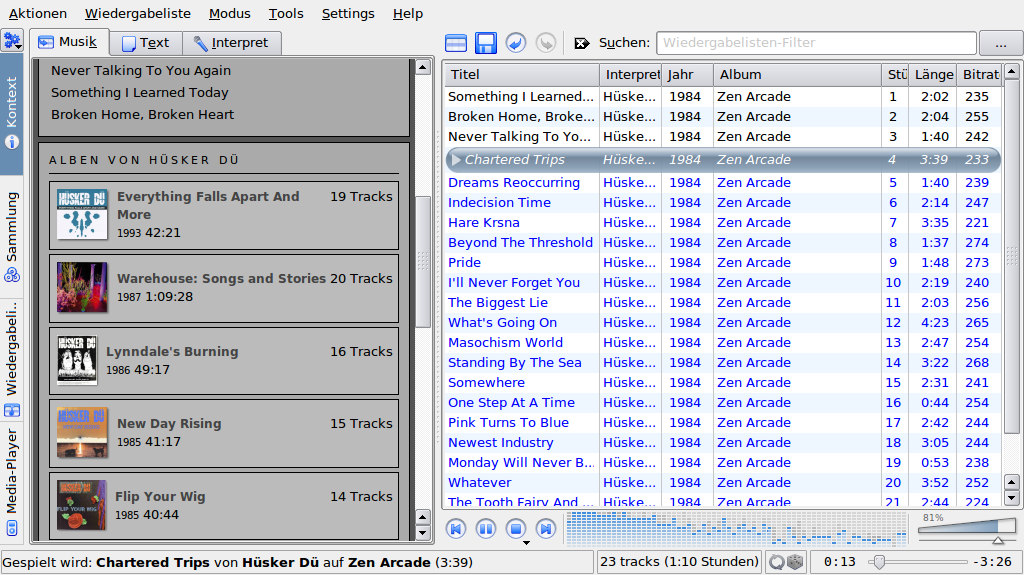The image size is (1024, 575).
Task: Click the Sammlung sidebar tab icon
Action: (12, 275)
